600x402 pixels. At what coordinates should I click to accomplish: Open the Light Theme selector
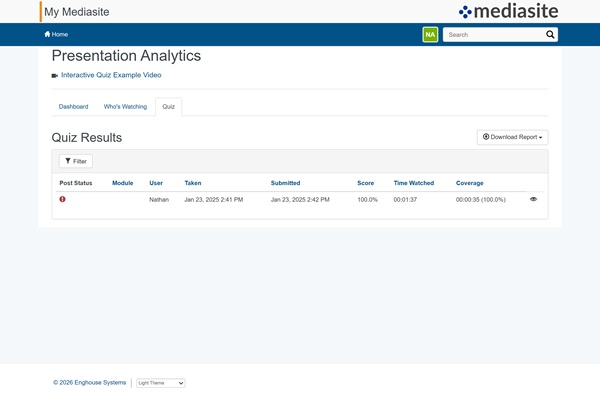click(160, 383)
